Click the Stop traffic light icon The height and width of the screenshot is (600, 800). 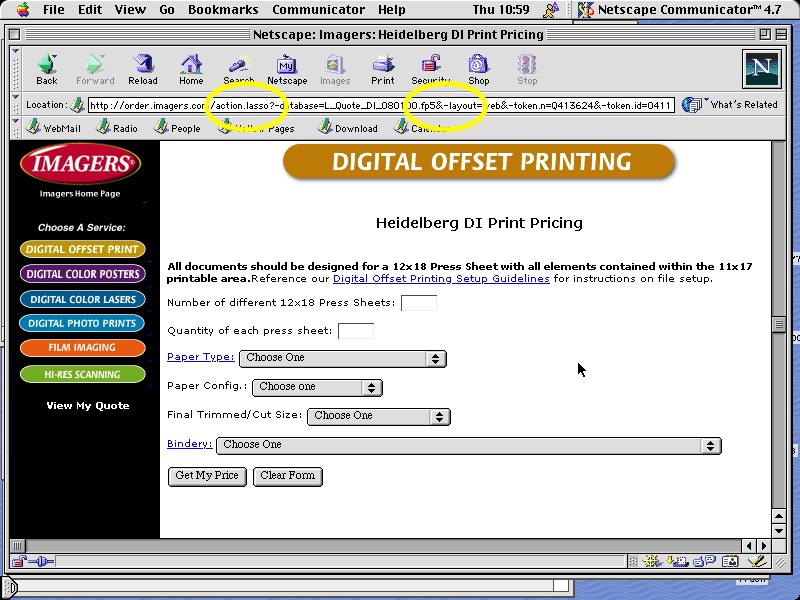(527, 69)
